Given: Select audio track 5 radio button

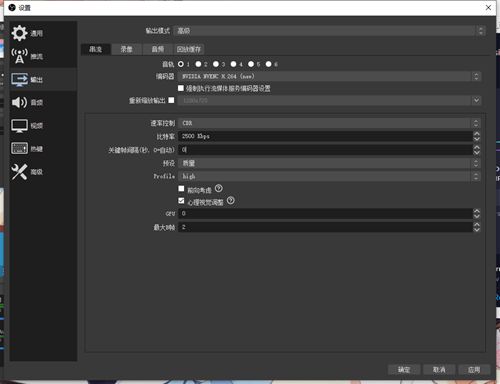Looking at the screenshot, I should pos(251,64).
